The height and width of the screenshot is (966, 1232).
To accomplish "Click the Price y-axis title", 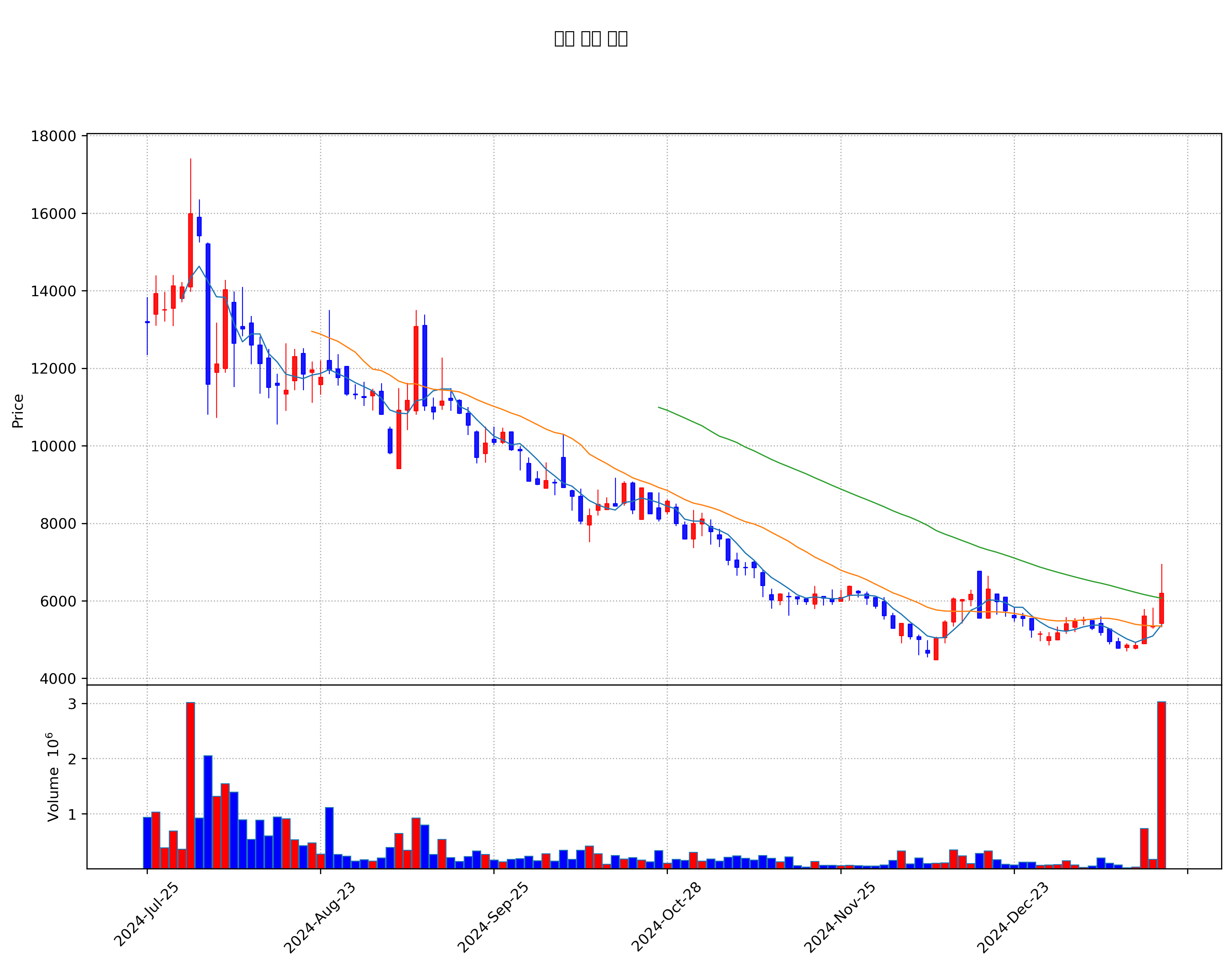I will pyautogui.click(x=18, y=411).
